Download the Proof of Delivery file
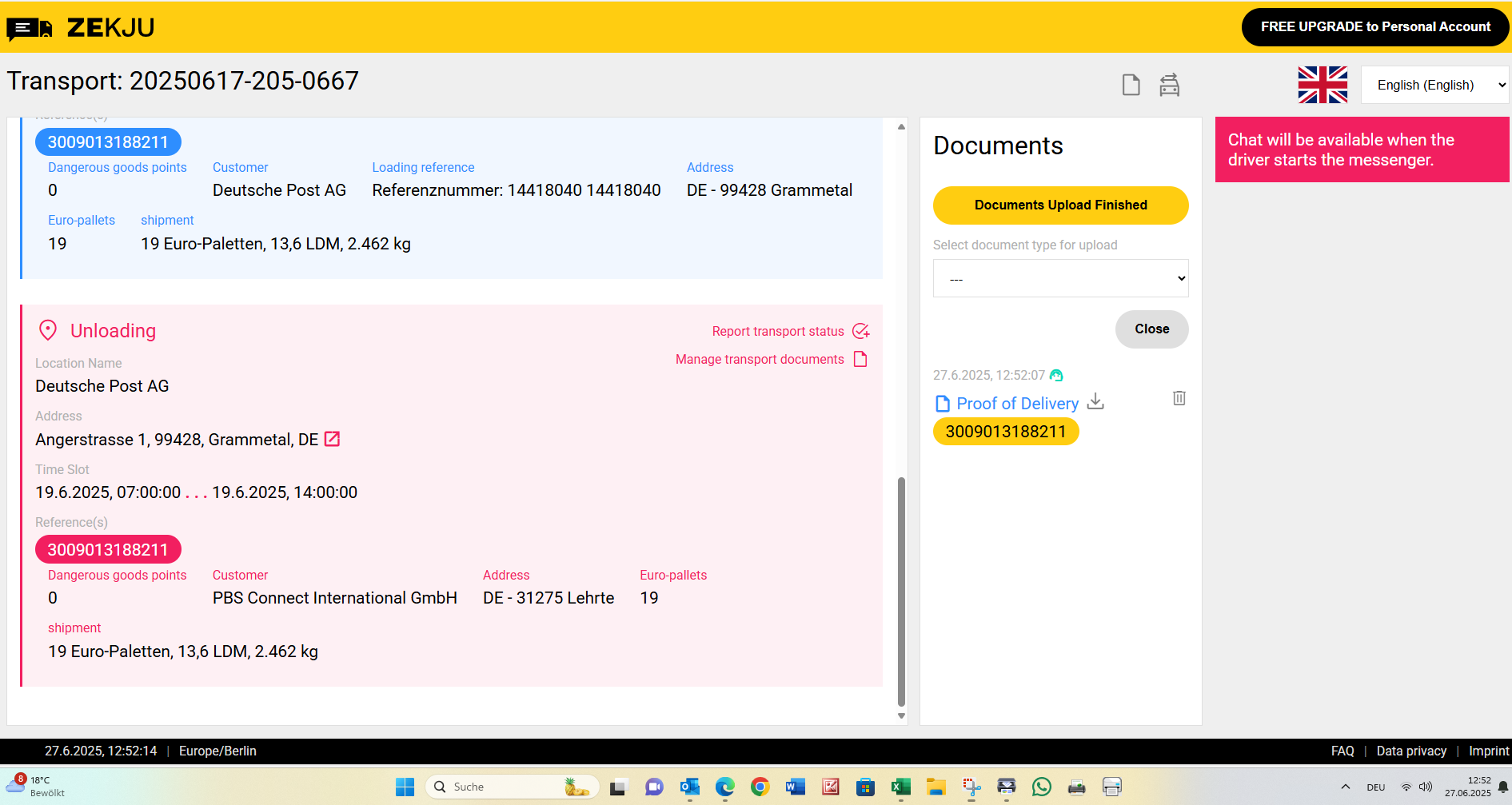Viewport: 1512px width, 805px height. (x=1095, y=402)
